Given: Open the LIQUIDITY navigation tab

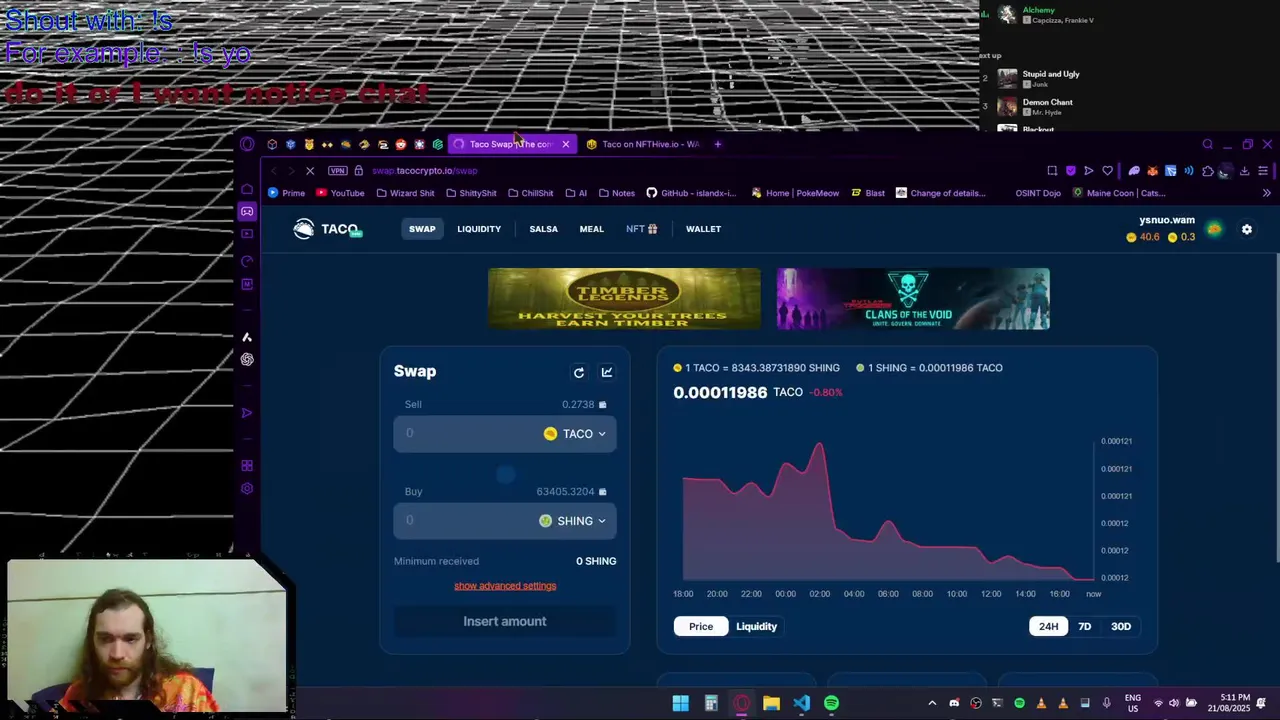Looking at the screenshot, I should tap(479, 229).
